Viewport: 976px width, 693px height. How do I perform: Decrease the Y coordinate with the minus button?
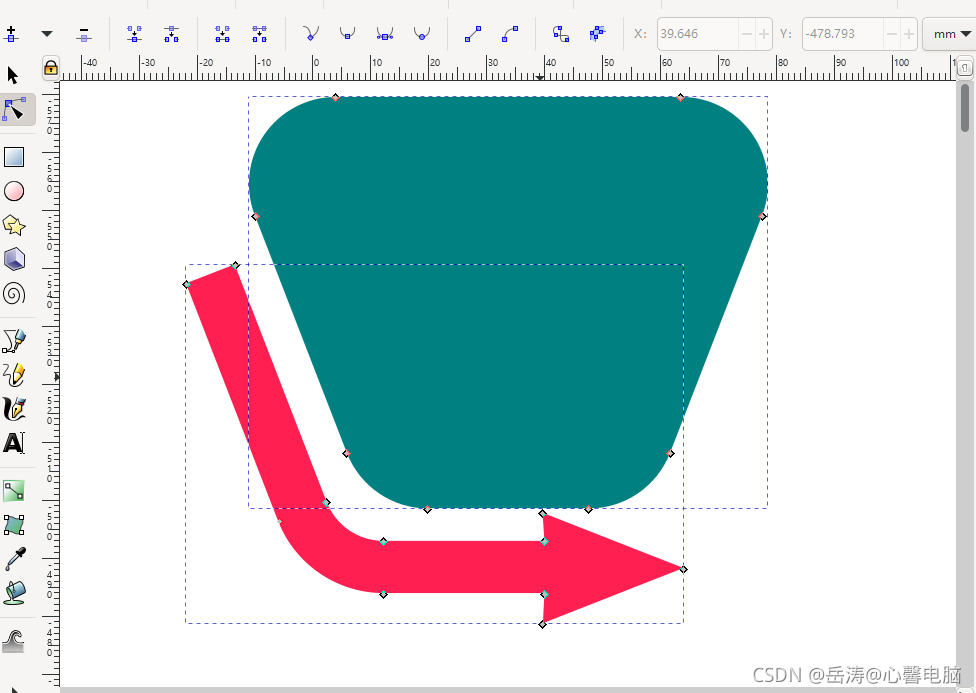[892, 34]
